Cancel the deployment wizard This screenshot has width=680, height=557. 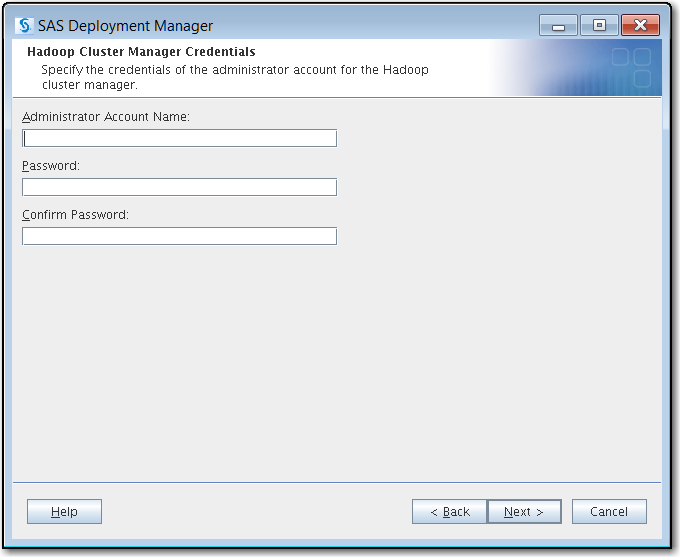tap(609, 511)
